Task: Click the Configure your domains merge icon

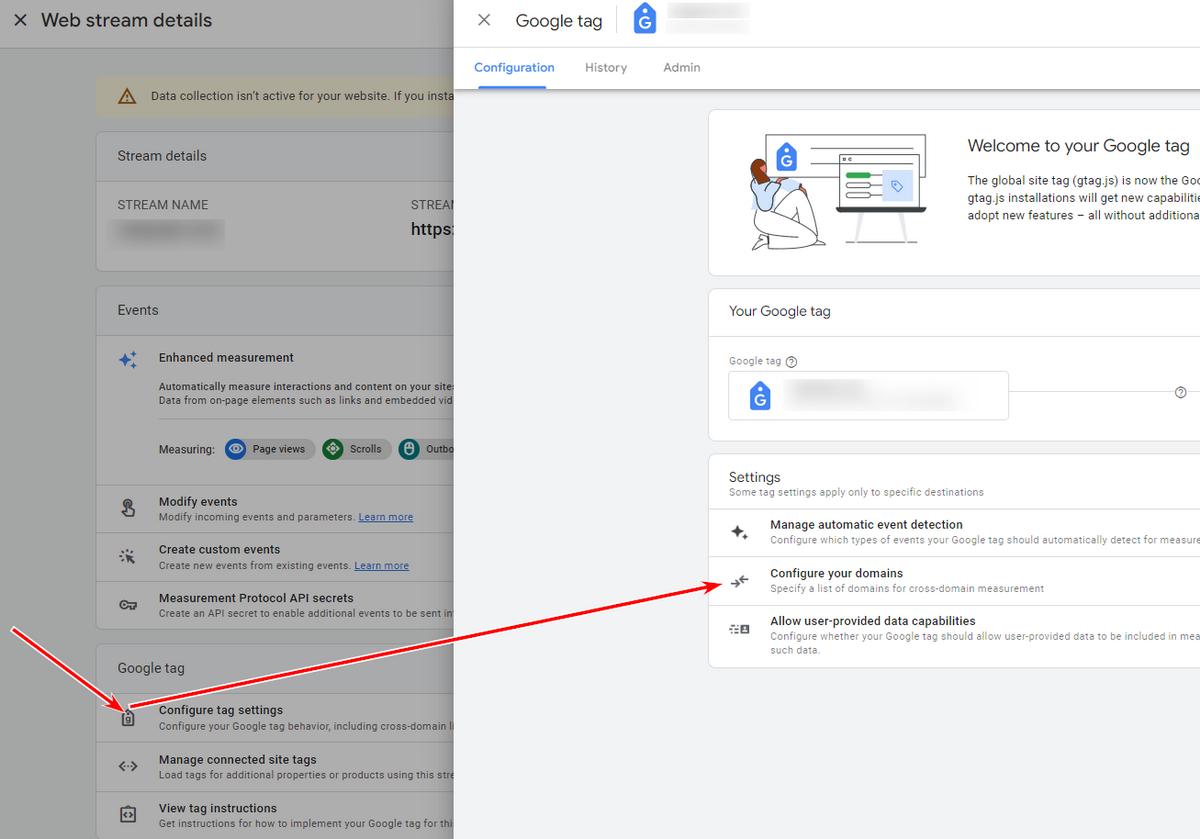Action: (739, 581)
